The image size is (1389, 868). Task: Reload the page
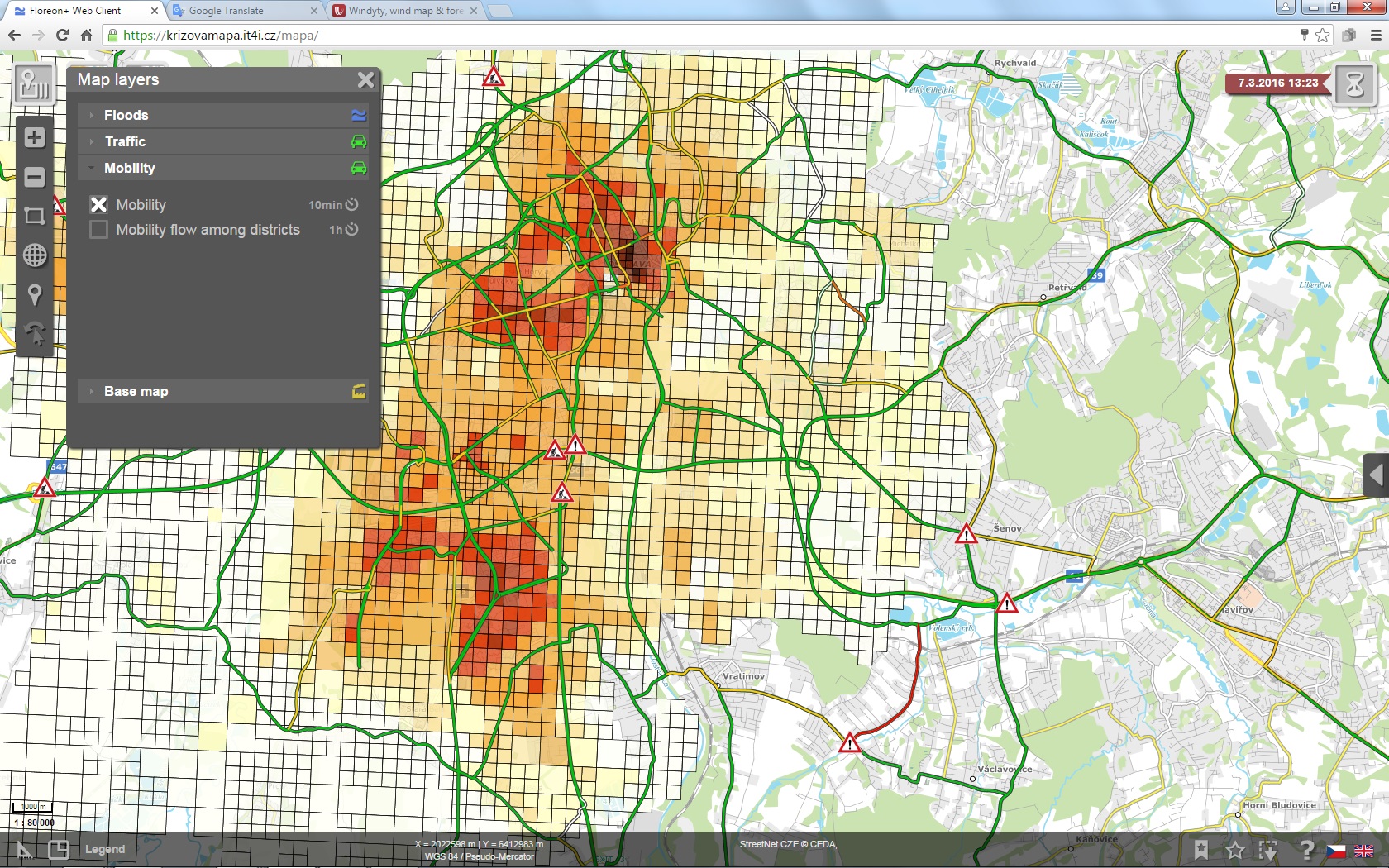[62, 35]
